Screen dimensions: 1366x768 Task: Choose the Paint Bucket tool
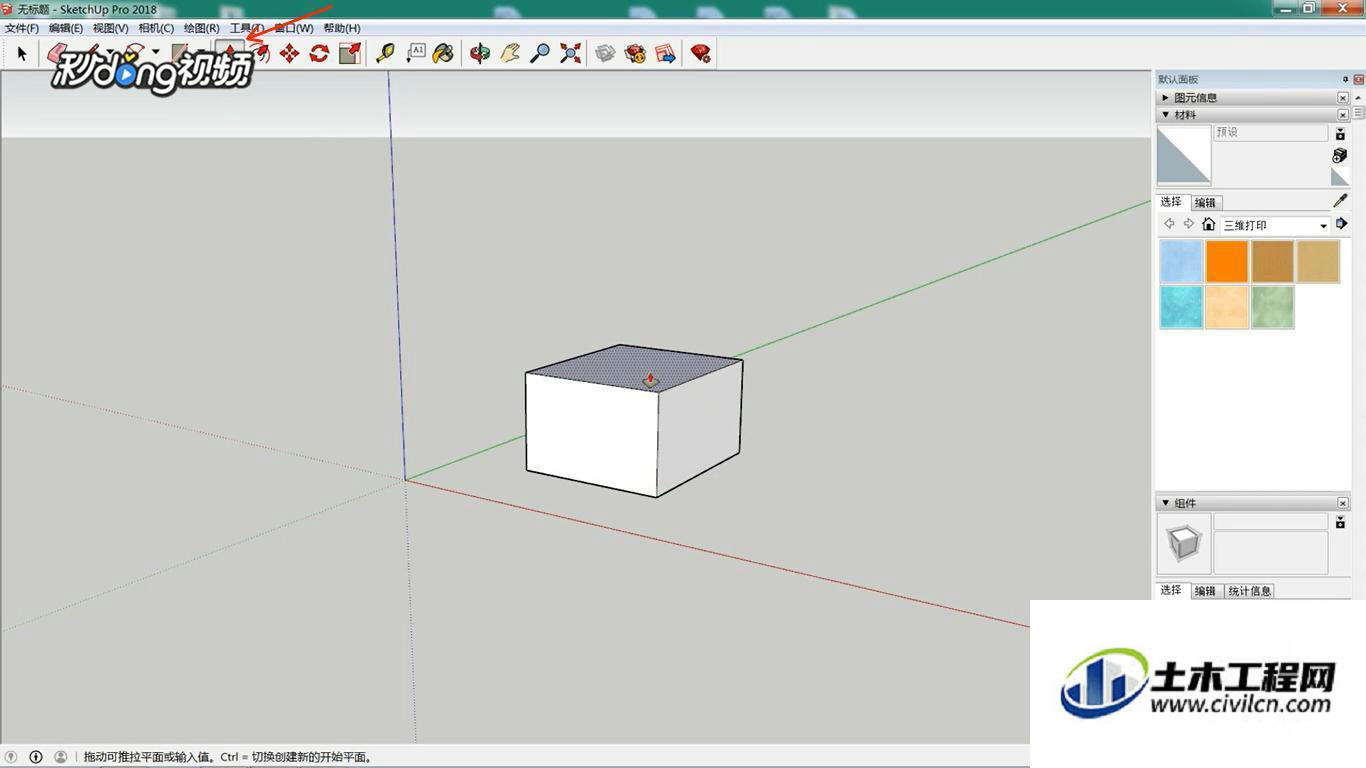pos(444,54)
